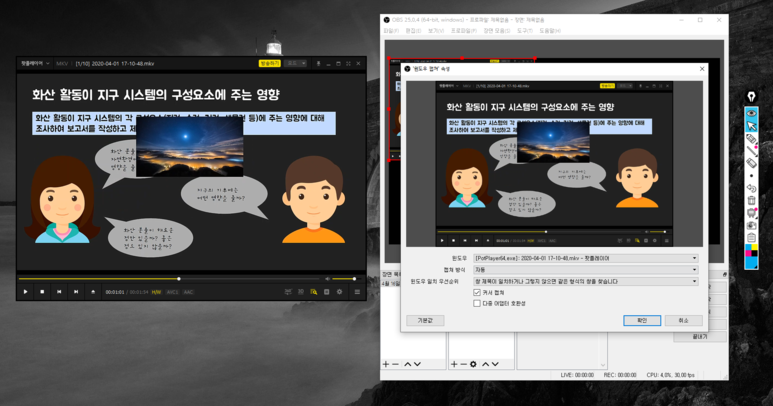Screen dimensions: 773x406
Task: Confirm with the 확인 button
Action: point(642,320)
